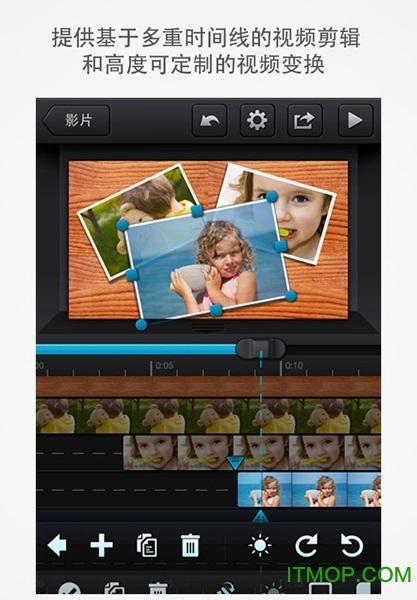The height and width of the screenshot is (600, 417).
Task: Select the beach girl clip in timeline
Action: 309,490
